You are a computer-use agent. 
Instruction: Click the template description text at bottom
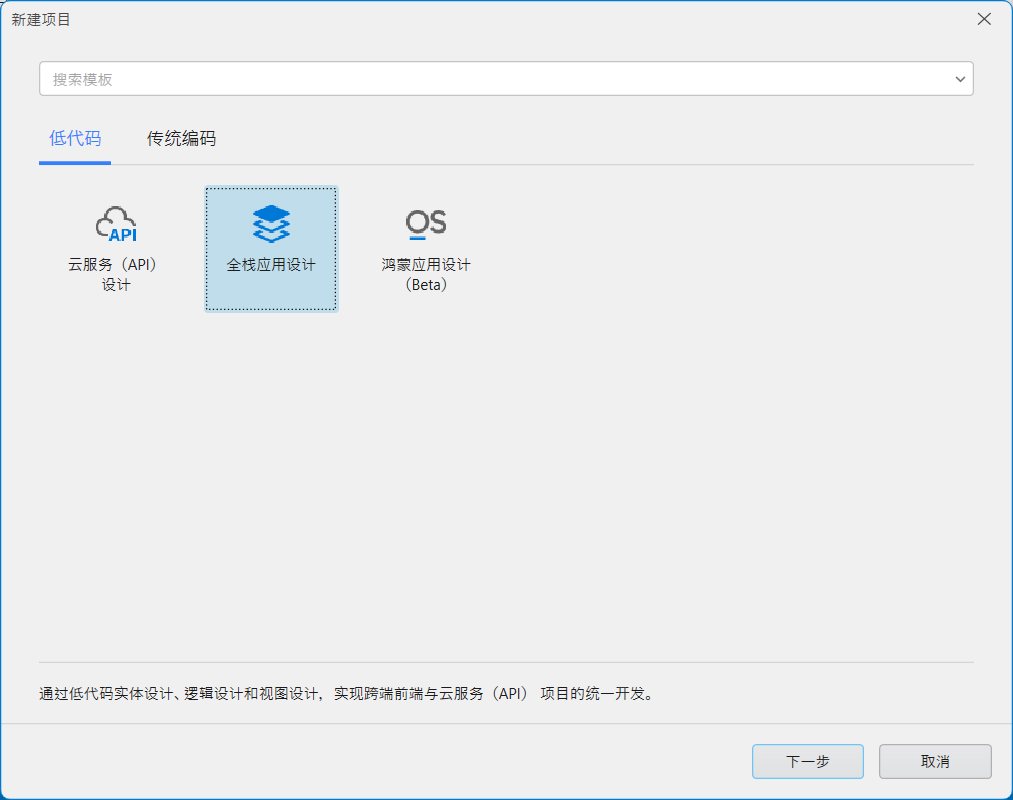(x=345, y=693)
